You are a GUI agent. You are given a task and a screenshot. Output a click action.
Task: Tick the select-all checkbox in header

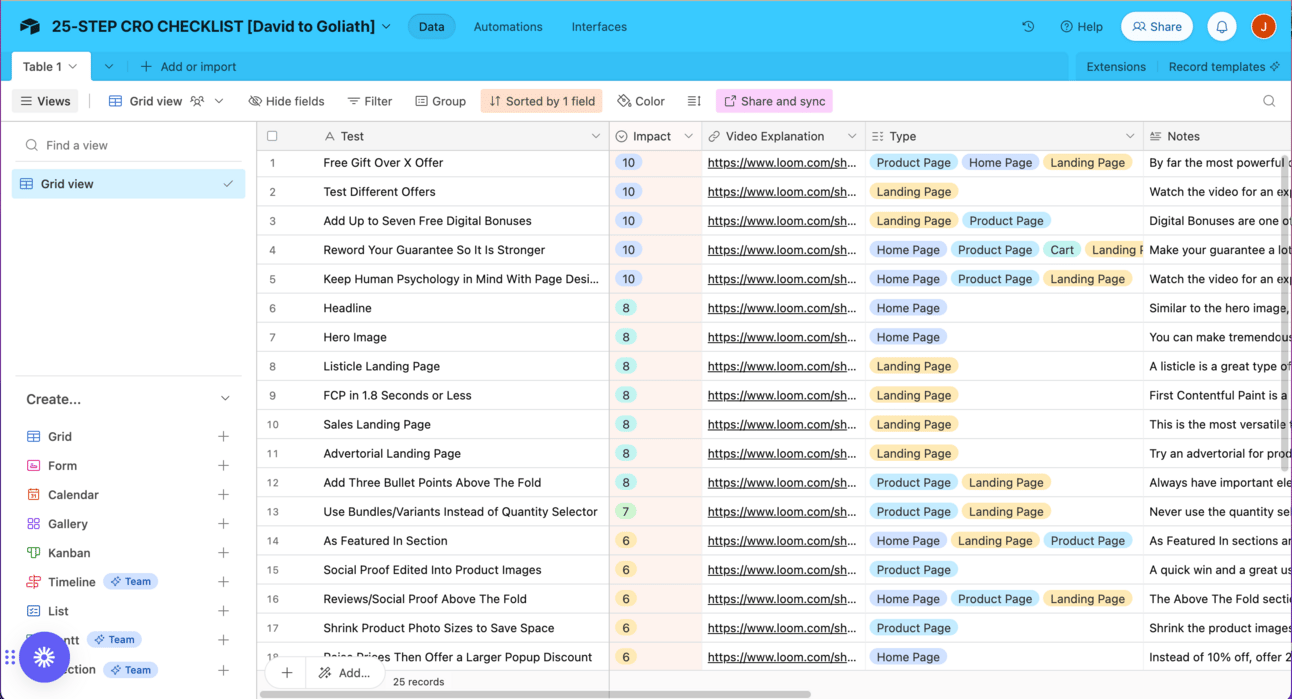coord(272,136)
